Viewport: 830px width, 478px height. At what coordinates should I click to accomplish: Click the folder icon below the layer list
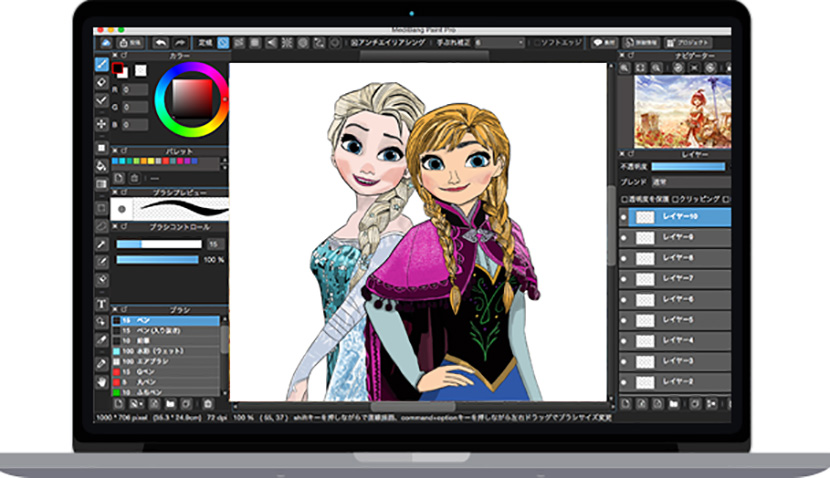point(673,404)
